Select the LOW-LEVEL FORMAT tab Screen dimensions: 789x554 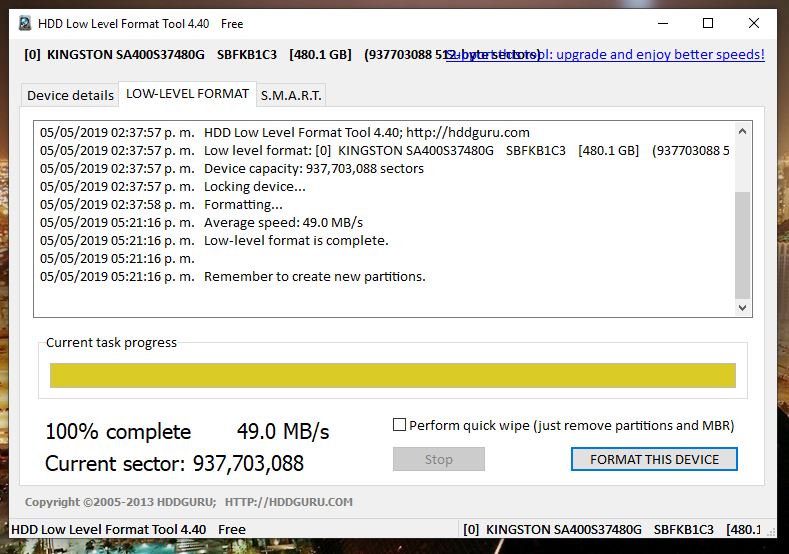pos(187,94)
